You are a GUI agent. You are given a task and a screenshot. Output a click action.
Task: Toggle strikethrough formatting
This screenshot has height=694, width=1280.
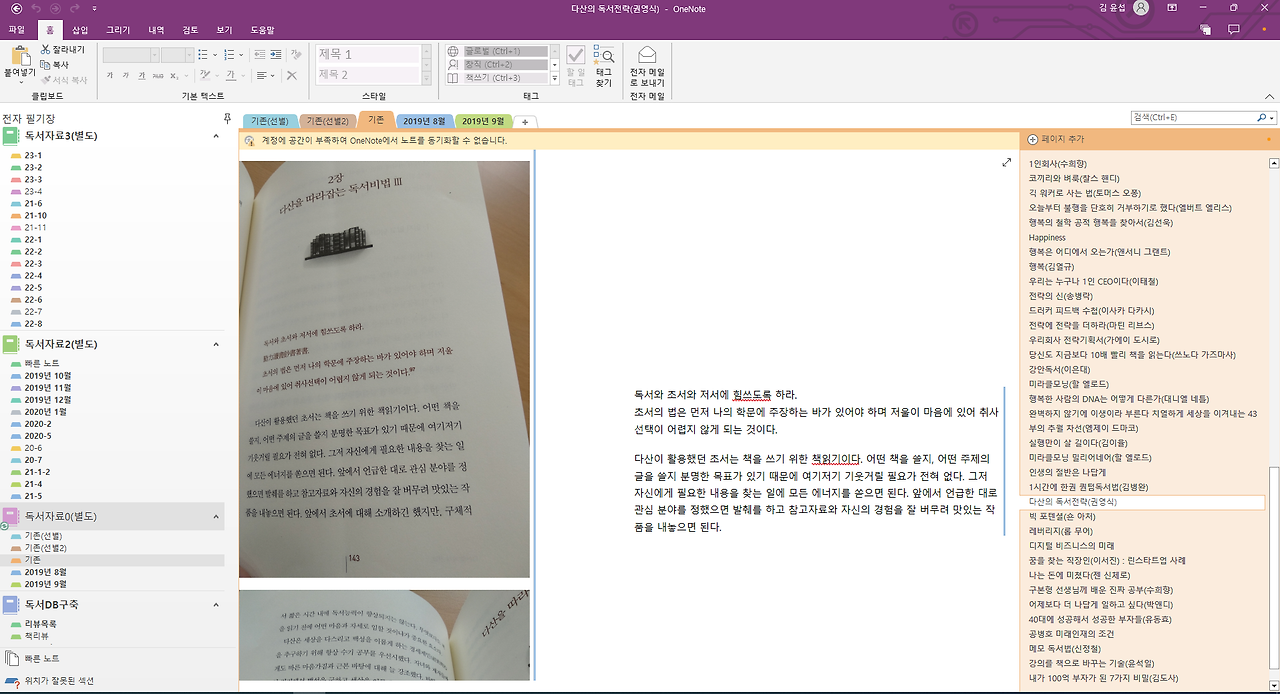click(x=158, y=75)
